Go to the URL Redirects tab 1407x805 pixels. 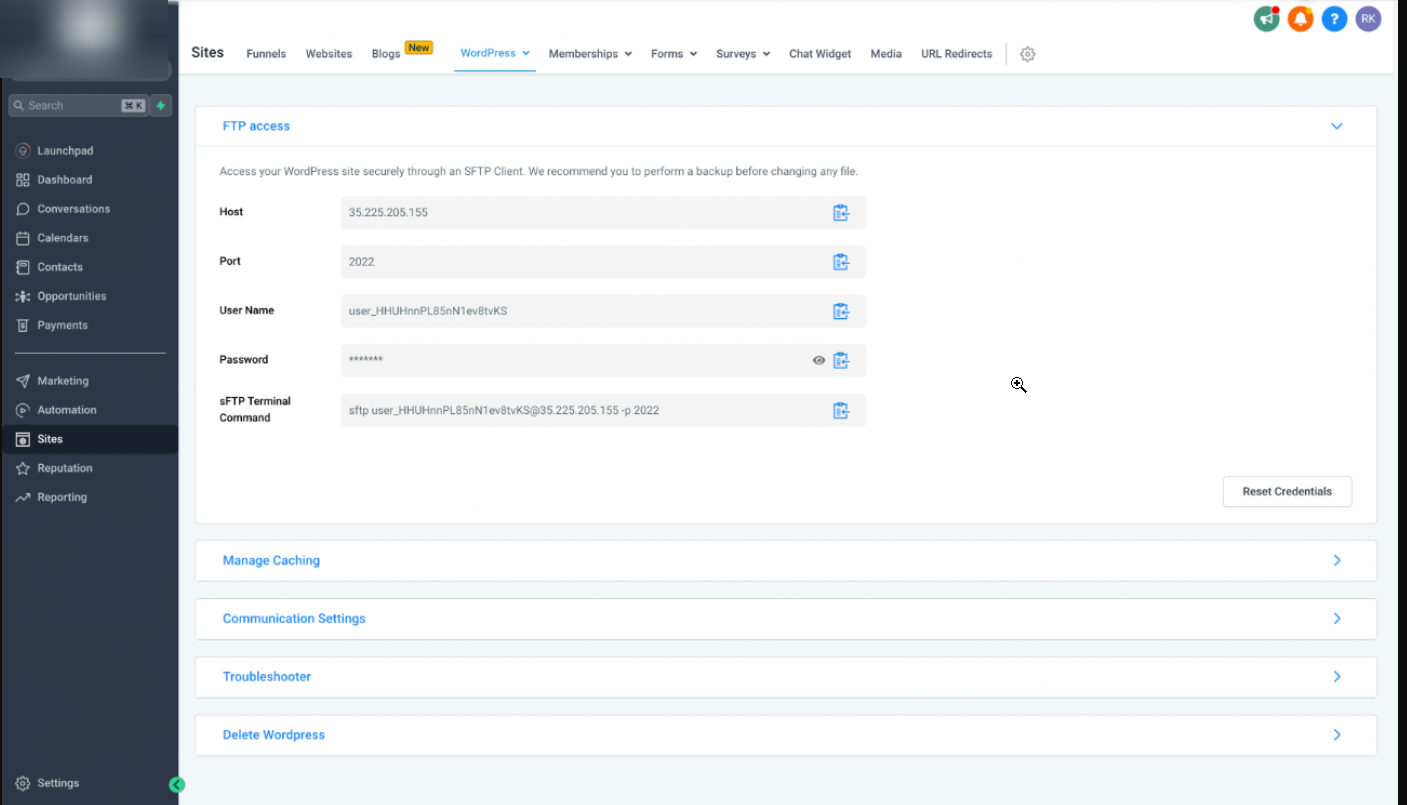[x=956, y=54]
